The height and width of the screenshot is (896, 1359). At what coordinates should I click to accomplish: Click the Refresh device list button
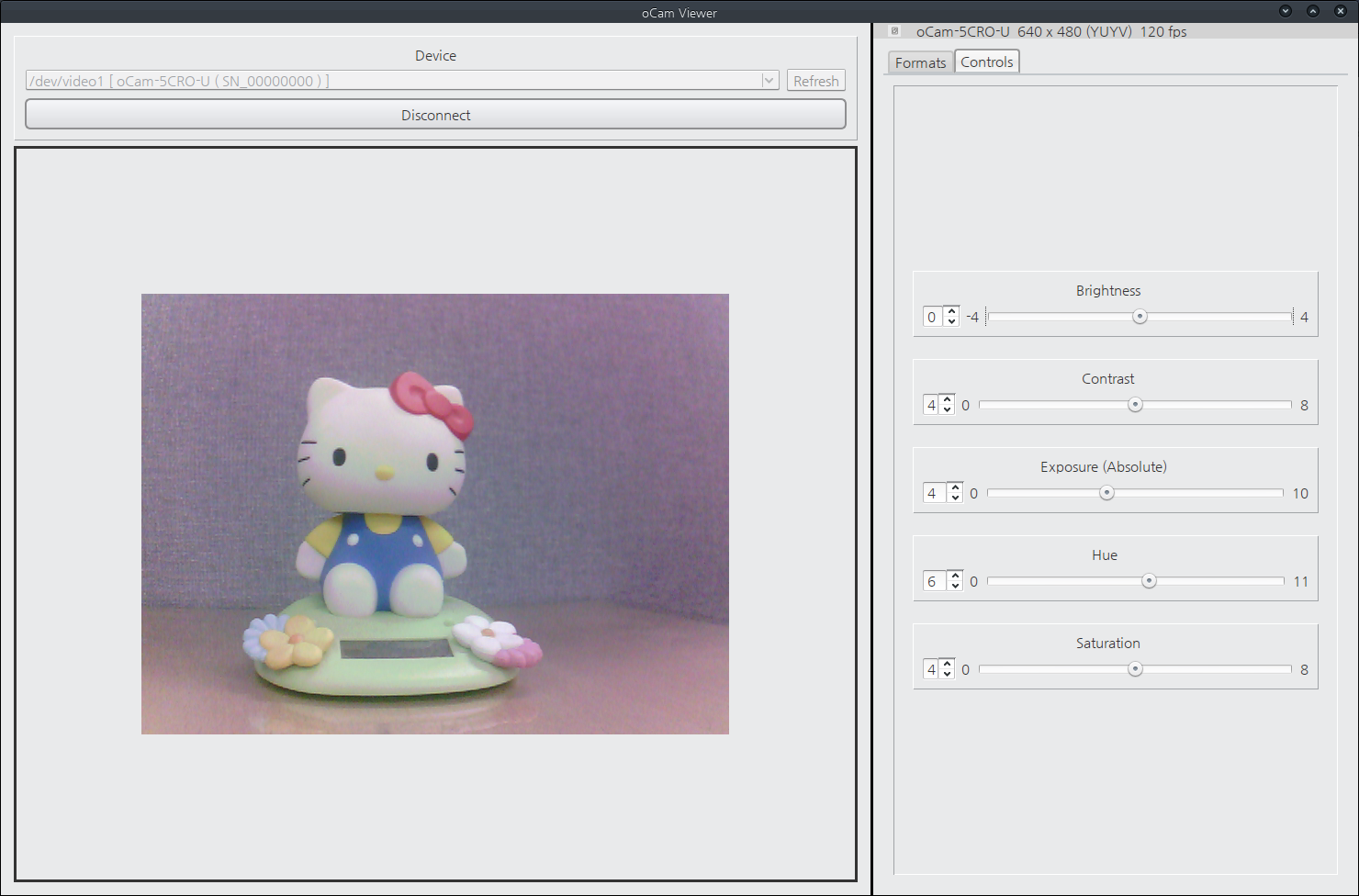point(815,81)
